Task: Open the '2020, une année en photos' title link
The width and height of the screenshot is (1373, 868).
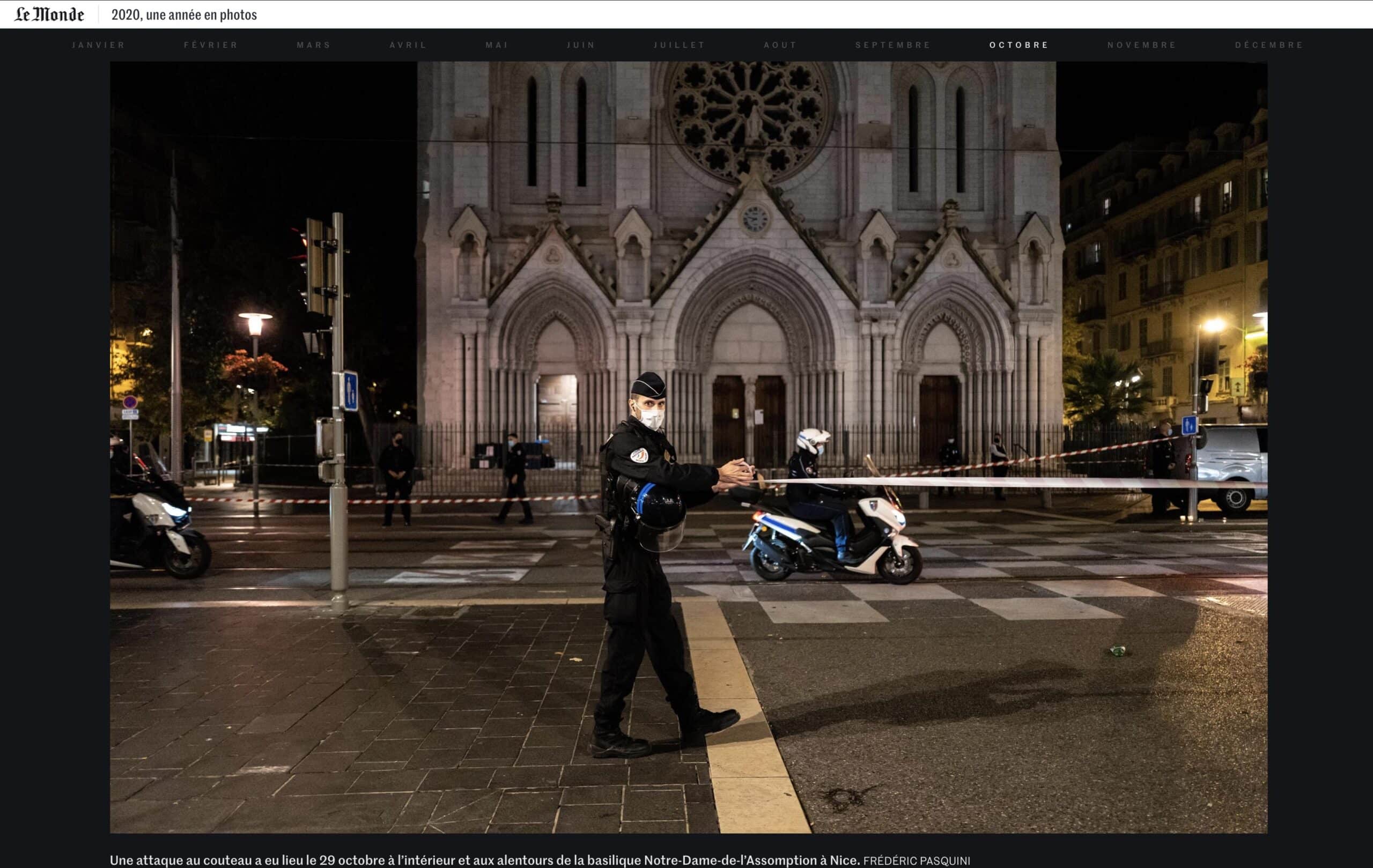Action: (x=183, y=15)
